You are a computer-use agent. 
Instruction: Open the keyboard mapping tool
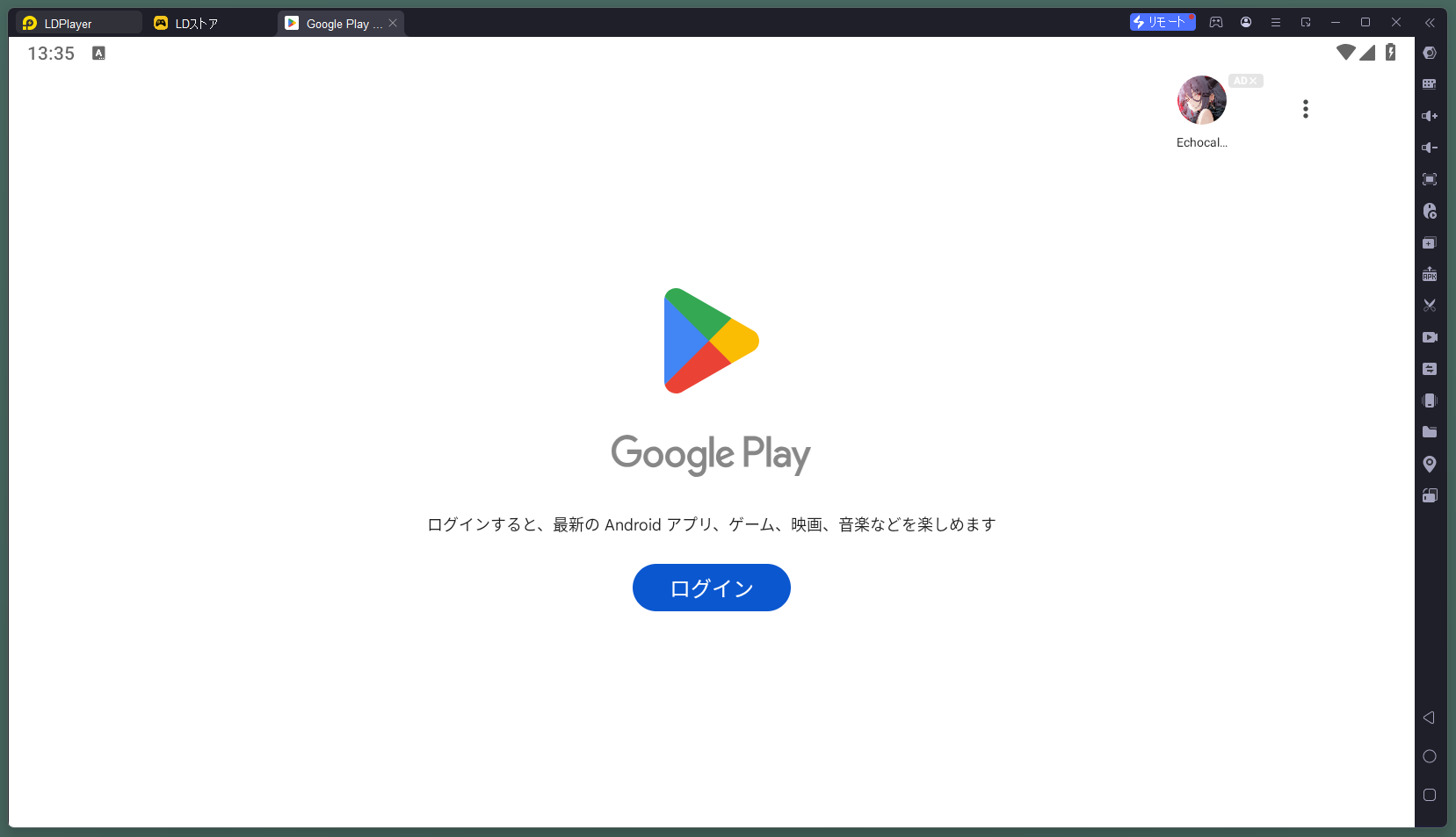pyautogui.click(x=1431, y=83)
